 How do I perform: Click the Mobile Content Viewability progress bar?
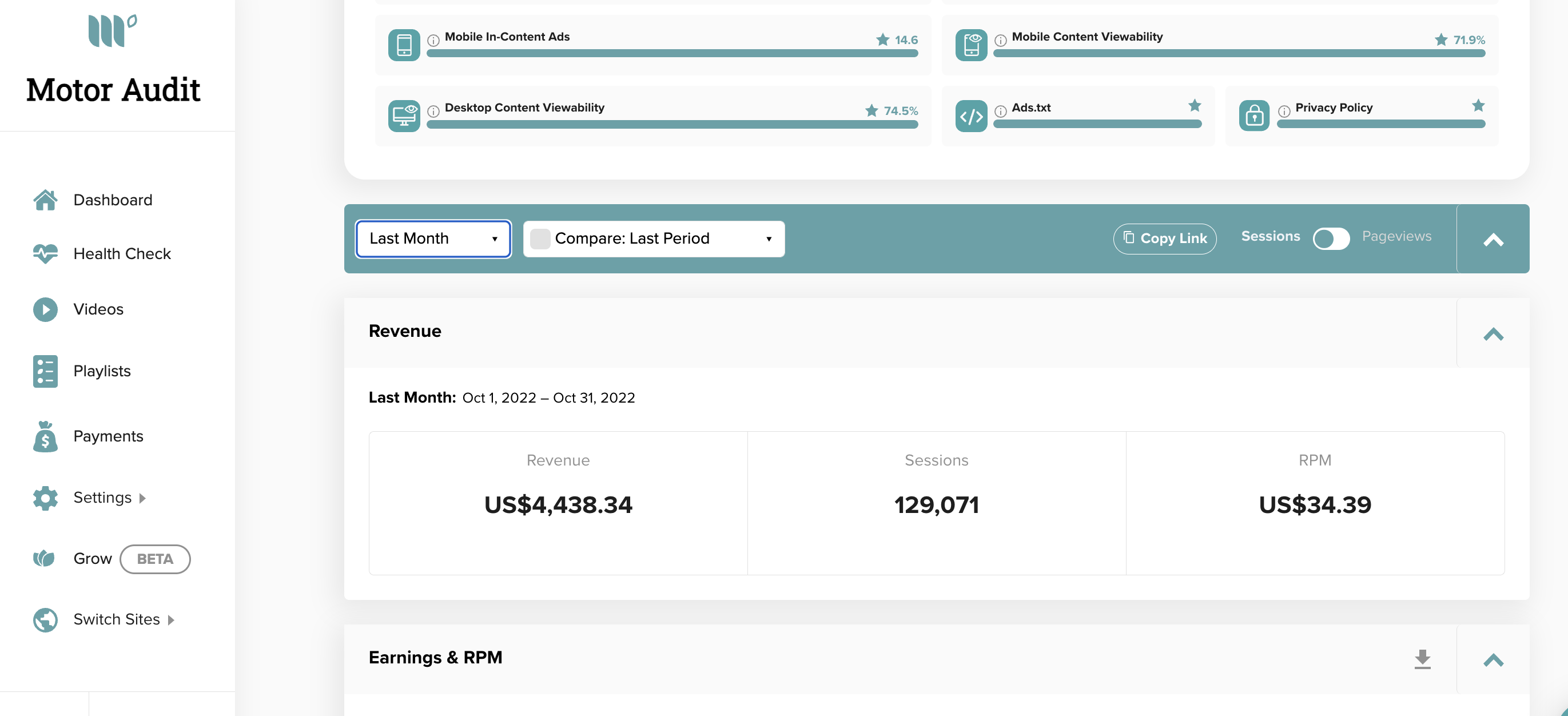(x=1239, y=54)
